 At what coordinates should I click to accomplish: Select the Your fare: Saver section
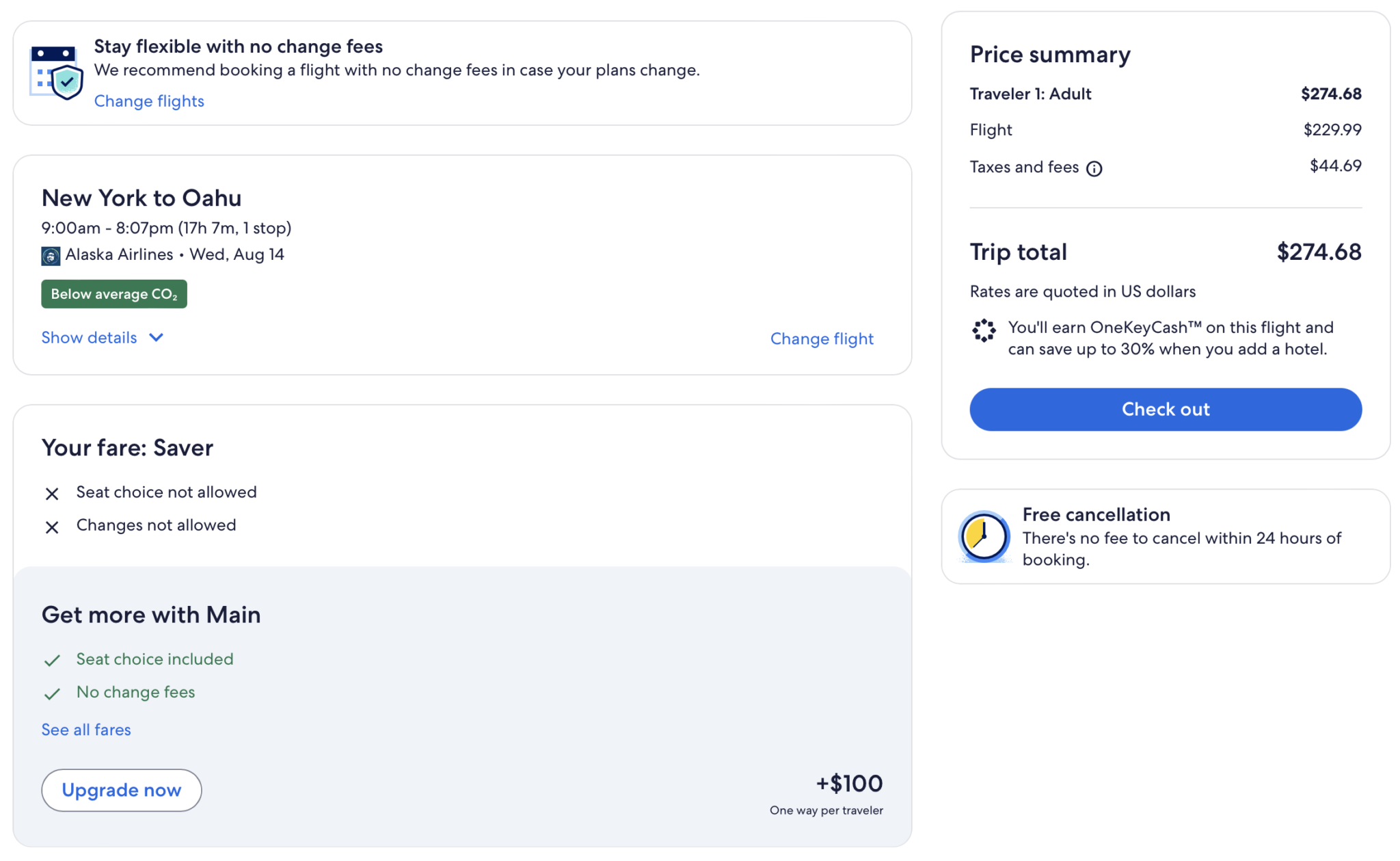pyautogui.click(x=127, y=448)
